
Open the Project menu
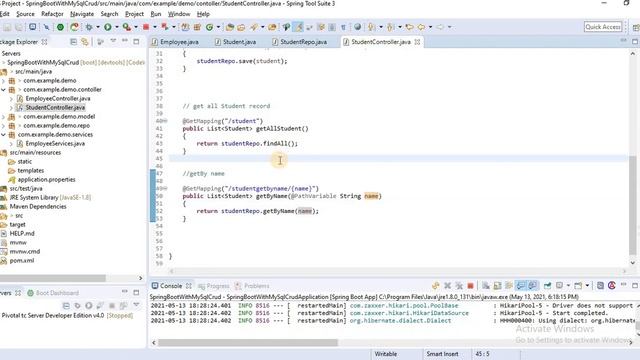point(134,14)
